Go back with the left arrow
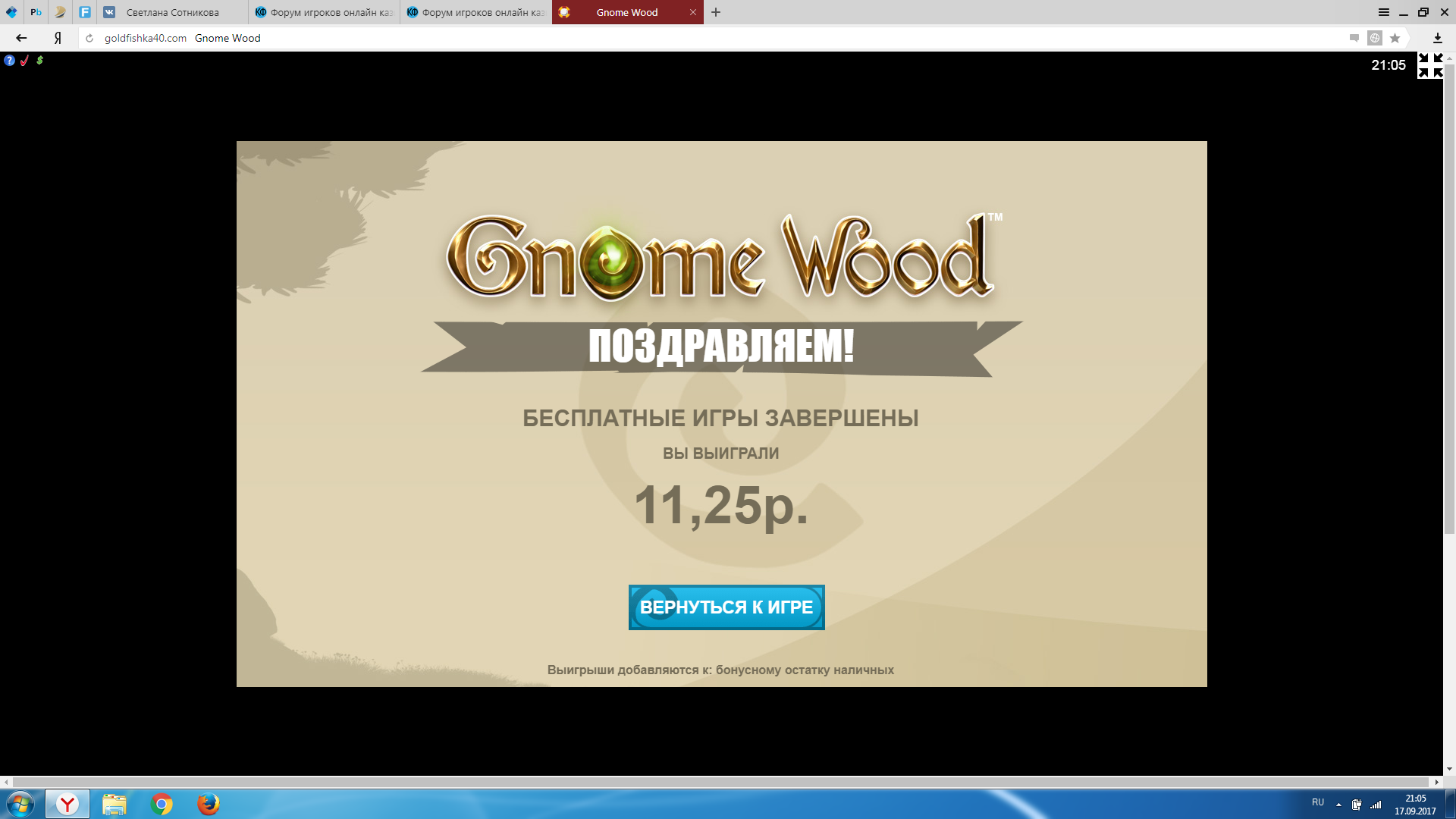The height and width of the screenshot is (819, 1456). [21, 38]
